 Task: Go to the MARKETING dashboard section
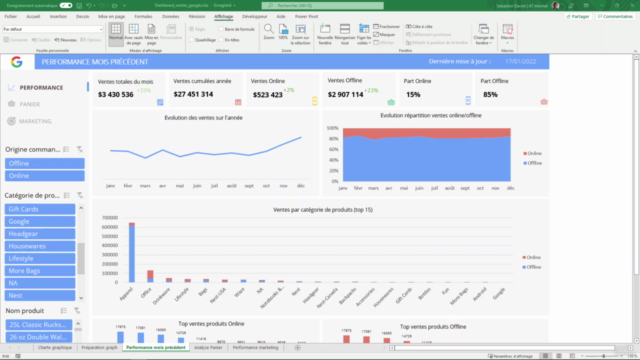click(x=35, y=121)
